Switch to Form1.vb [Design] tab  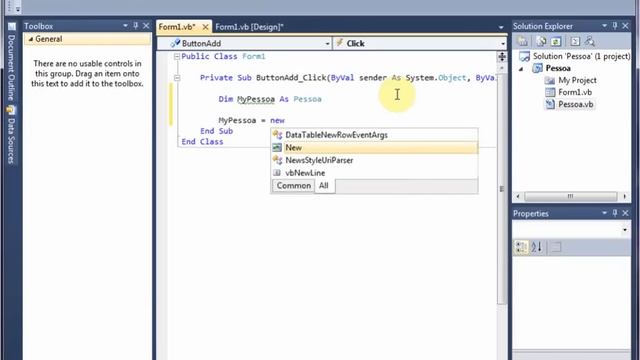coord(249,27)
